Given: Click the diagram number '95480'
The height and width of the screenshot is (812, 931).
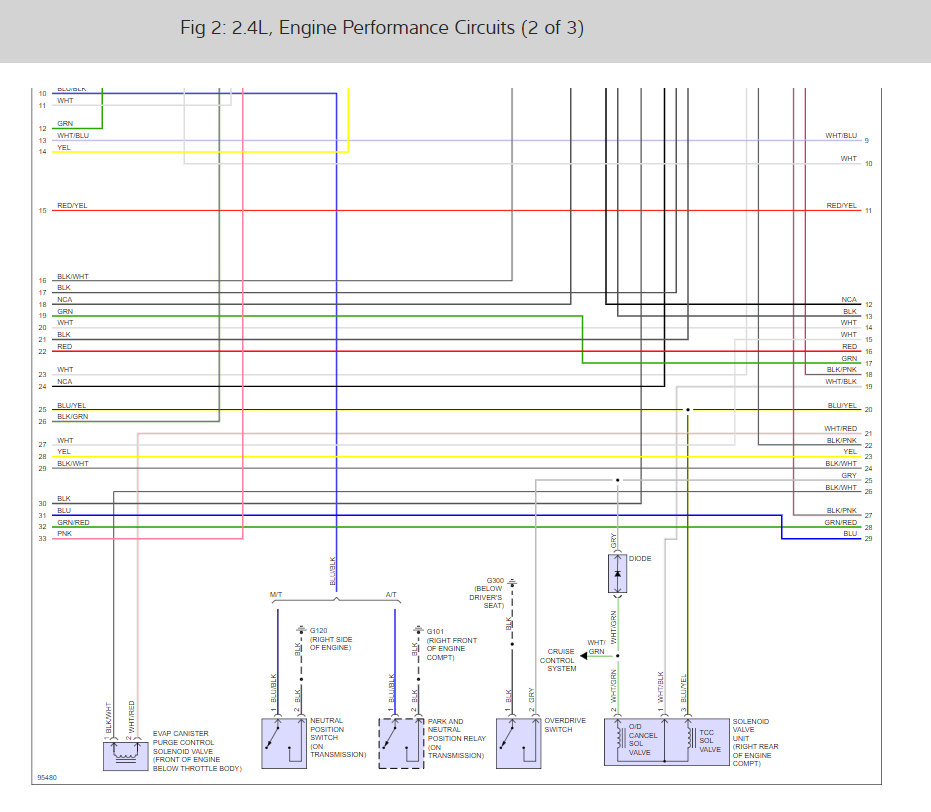Looking at the screenshot, I should 47,778.
